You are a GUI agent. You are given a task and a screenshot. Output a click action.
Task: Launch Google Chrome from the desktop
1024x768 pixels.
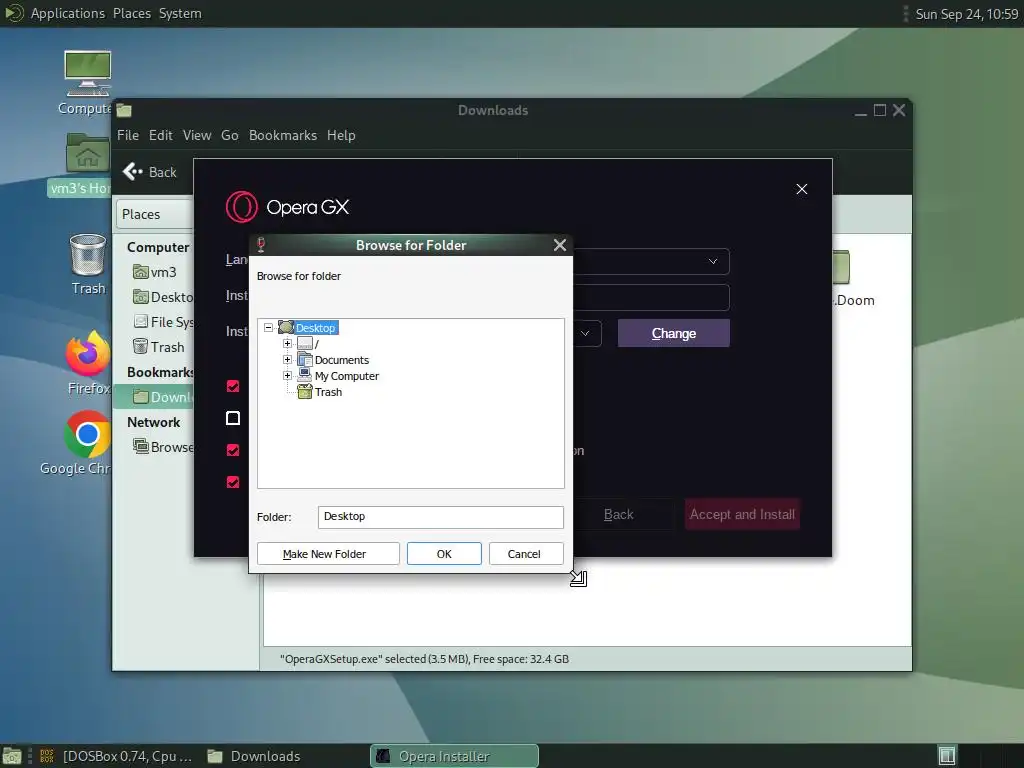coord(88,434)
